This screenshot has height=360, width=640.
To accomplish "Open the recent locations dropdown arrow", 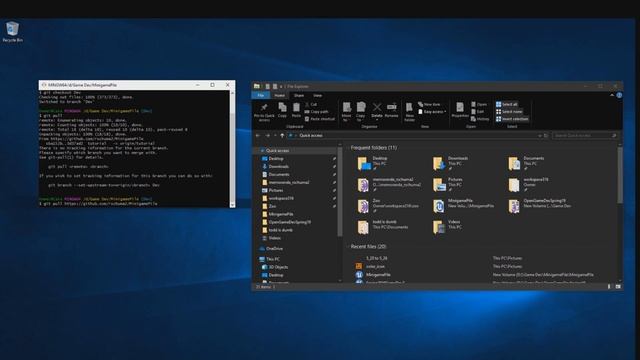I will 275,136.
